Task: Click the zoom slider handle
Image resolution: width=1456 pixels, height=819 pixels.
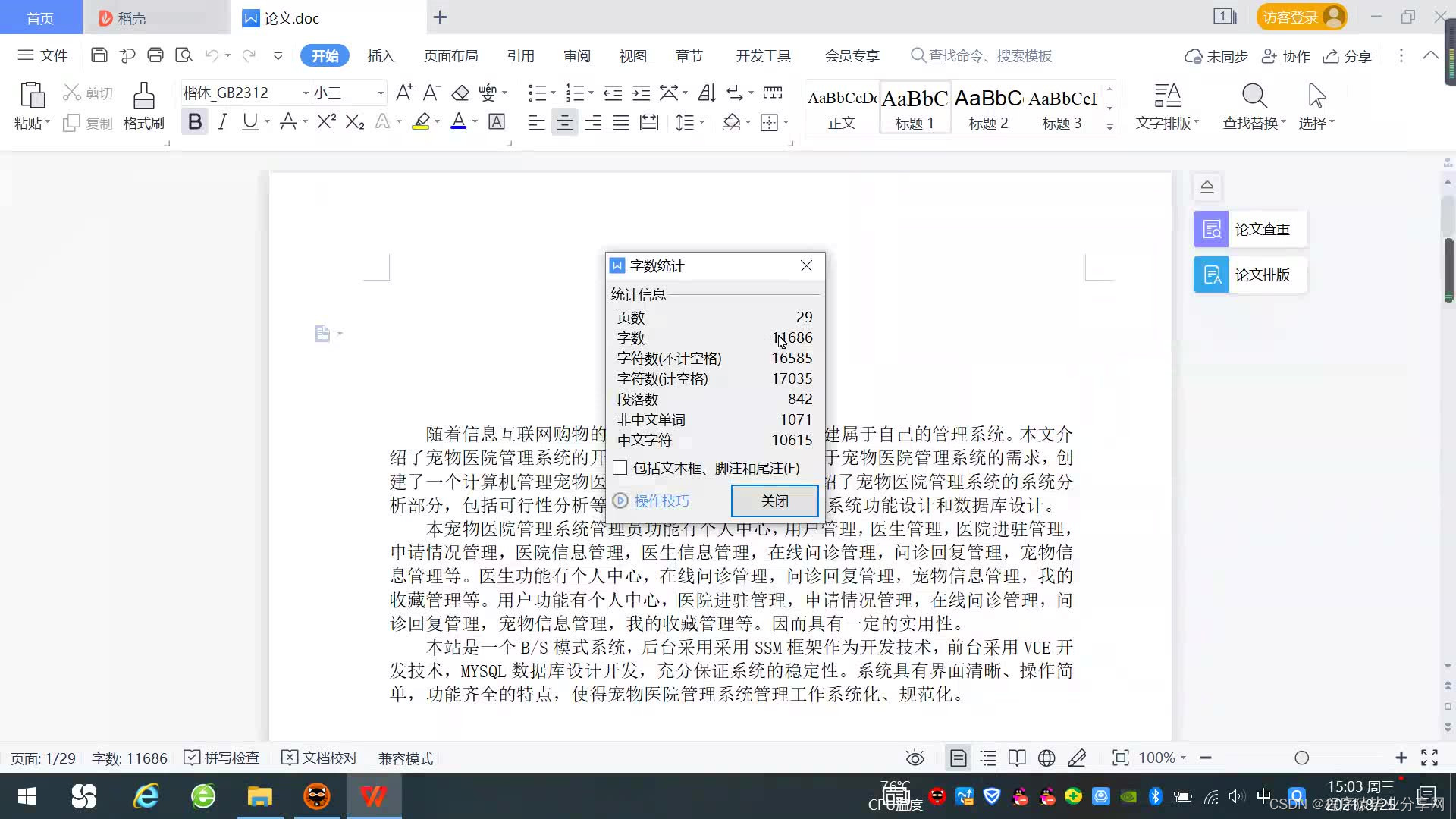Action: coord(1301,758)
